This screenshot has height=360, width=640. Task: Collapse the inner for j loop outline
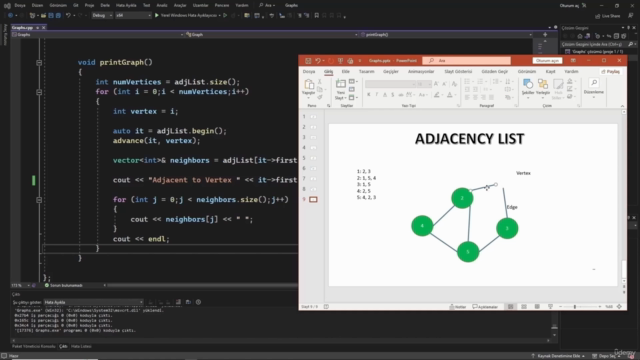point(39,200)
